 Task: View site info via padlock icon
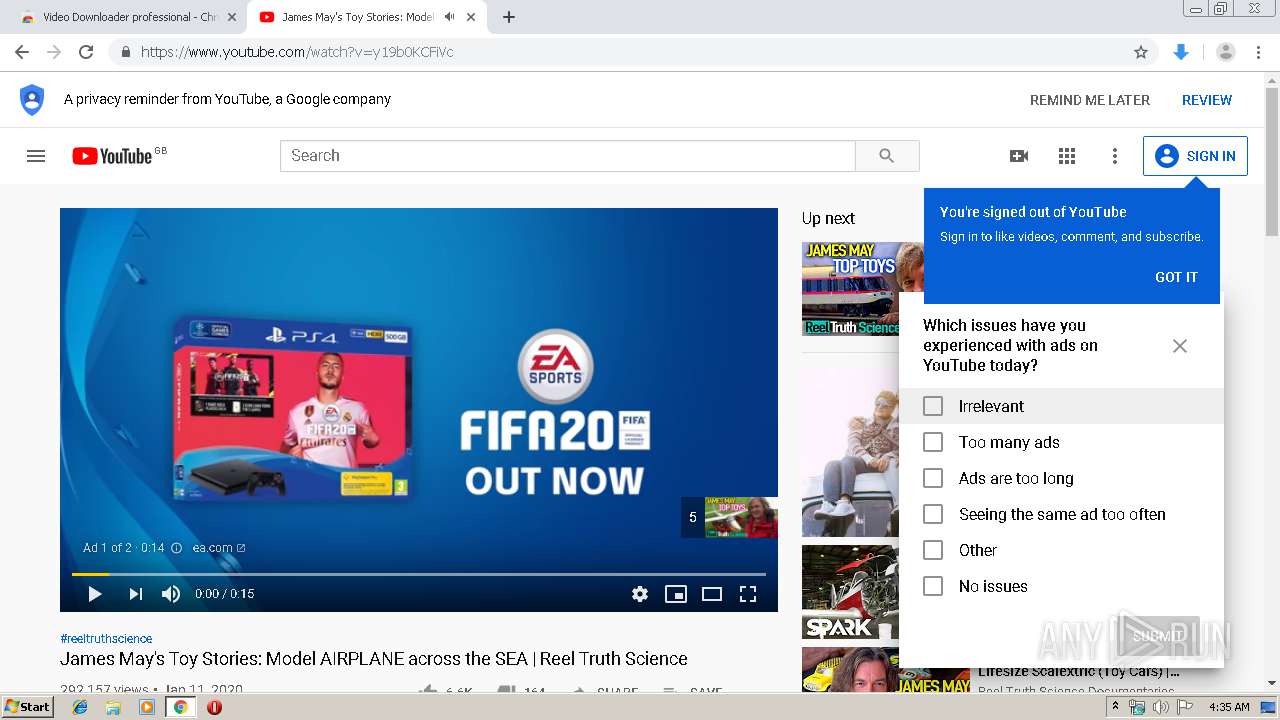125,52
